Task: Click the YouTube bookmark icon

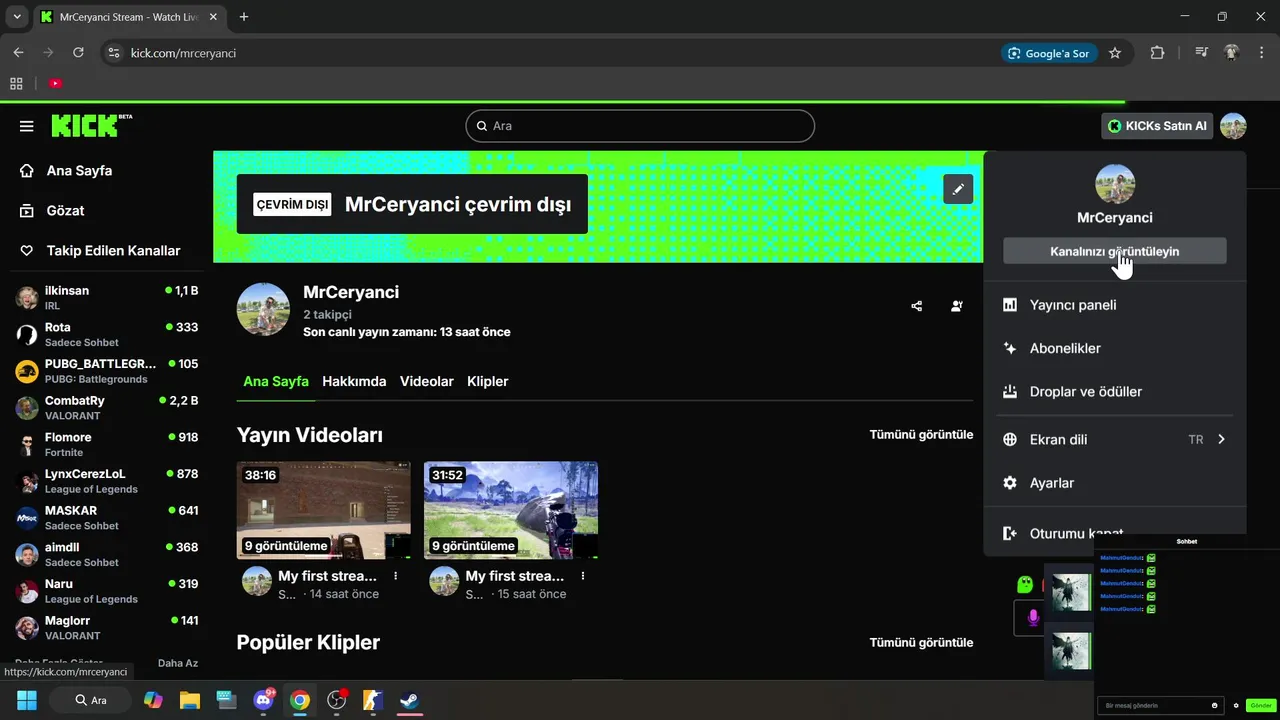Action: click(x=55, y=84)
